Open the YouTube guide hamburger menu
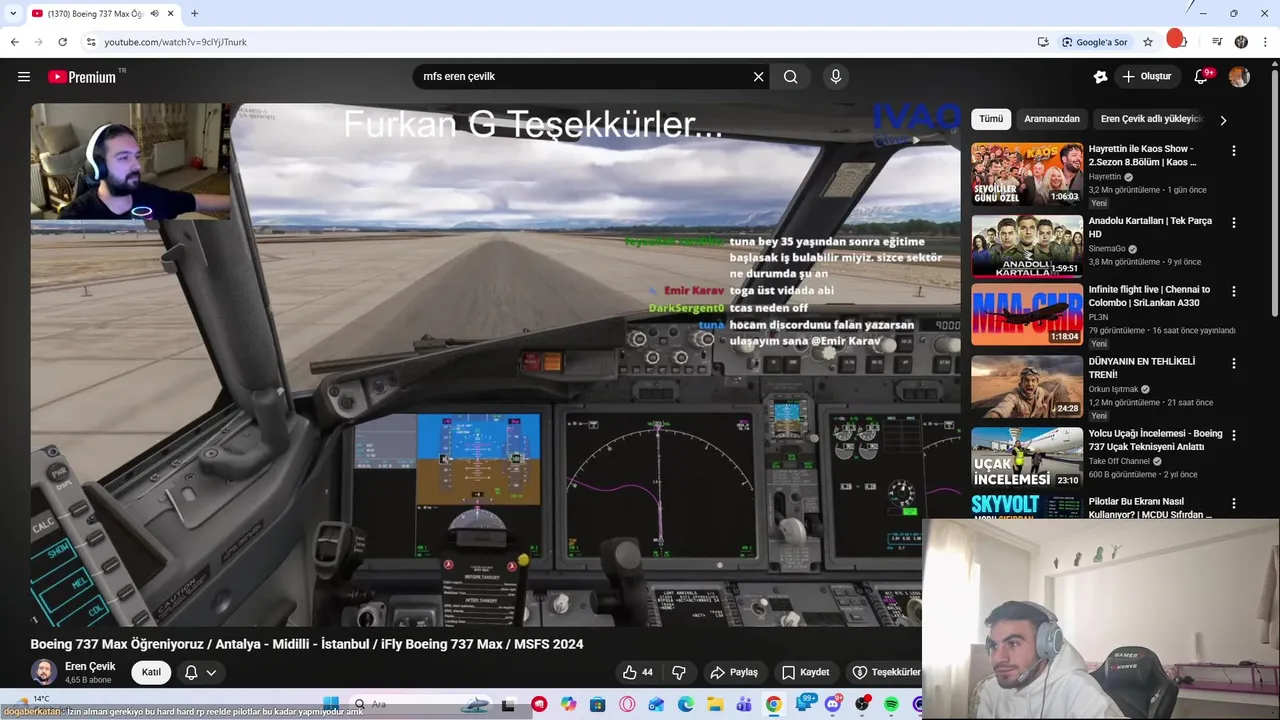Viewport: 1280px width, 720px height. pyautogui.click(x=24, y=77)
